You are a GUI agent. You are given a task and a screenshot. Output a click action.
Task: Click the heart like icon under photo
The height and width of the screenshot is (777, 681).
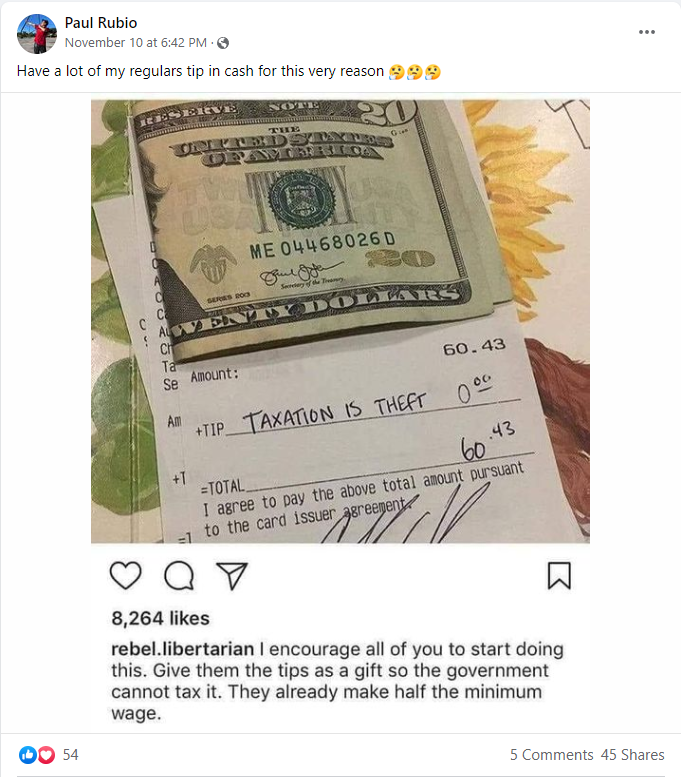point(125,575)
